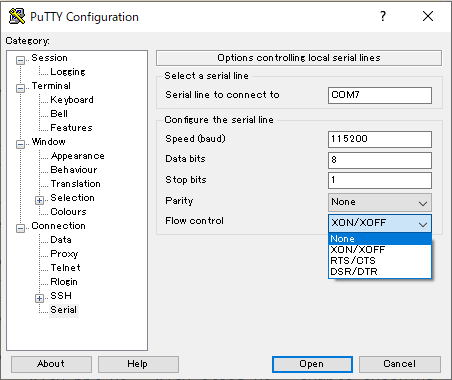This screenshot has width=452, height=380.
Task: Expand the SSH tree node
Action: [x=39, y=298]
